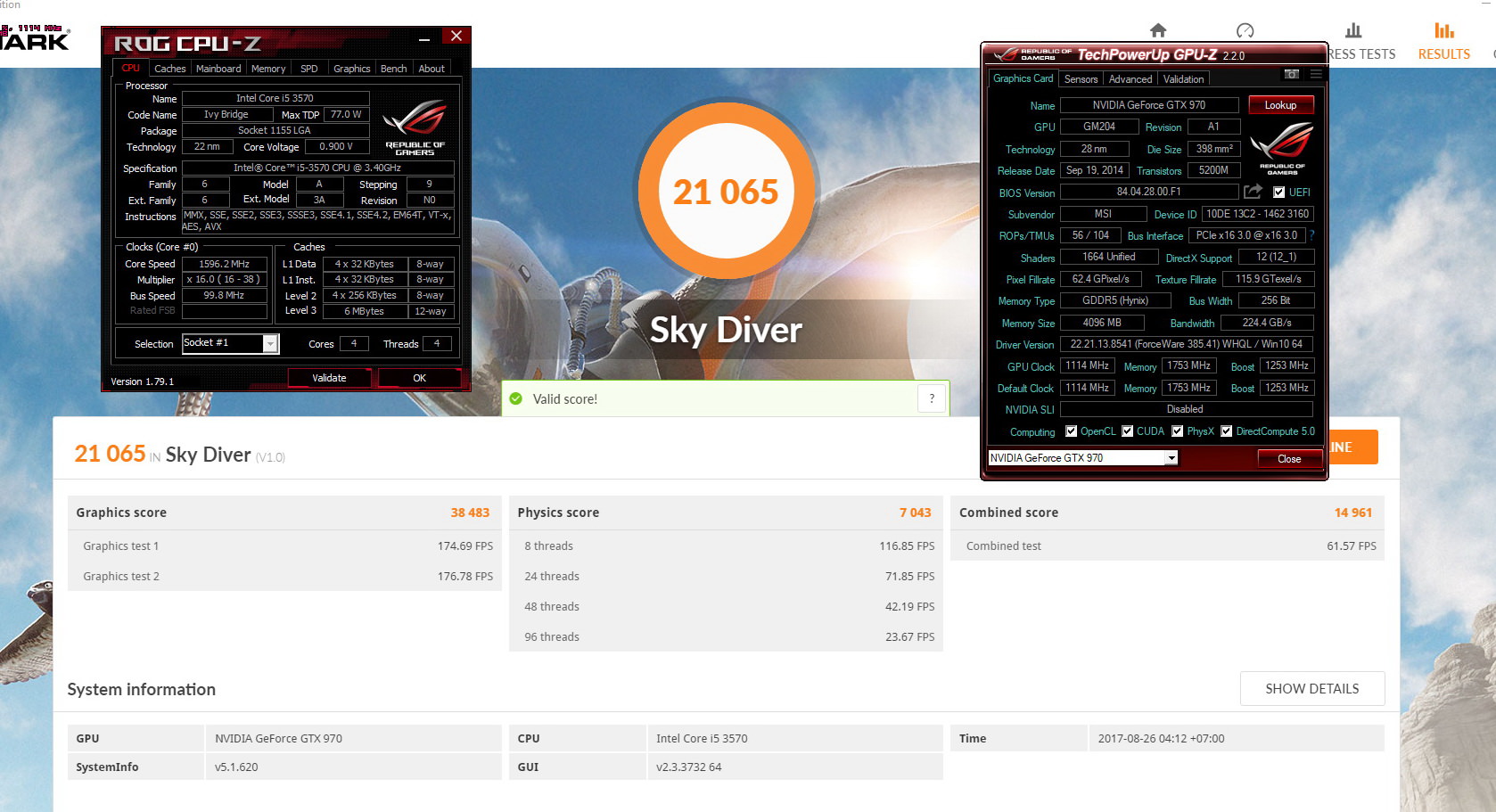Viewport: 1496px width, 812px height.
Task: Click the Lookup button in GPU-Z
Action: click(x=1280, y=105)
